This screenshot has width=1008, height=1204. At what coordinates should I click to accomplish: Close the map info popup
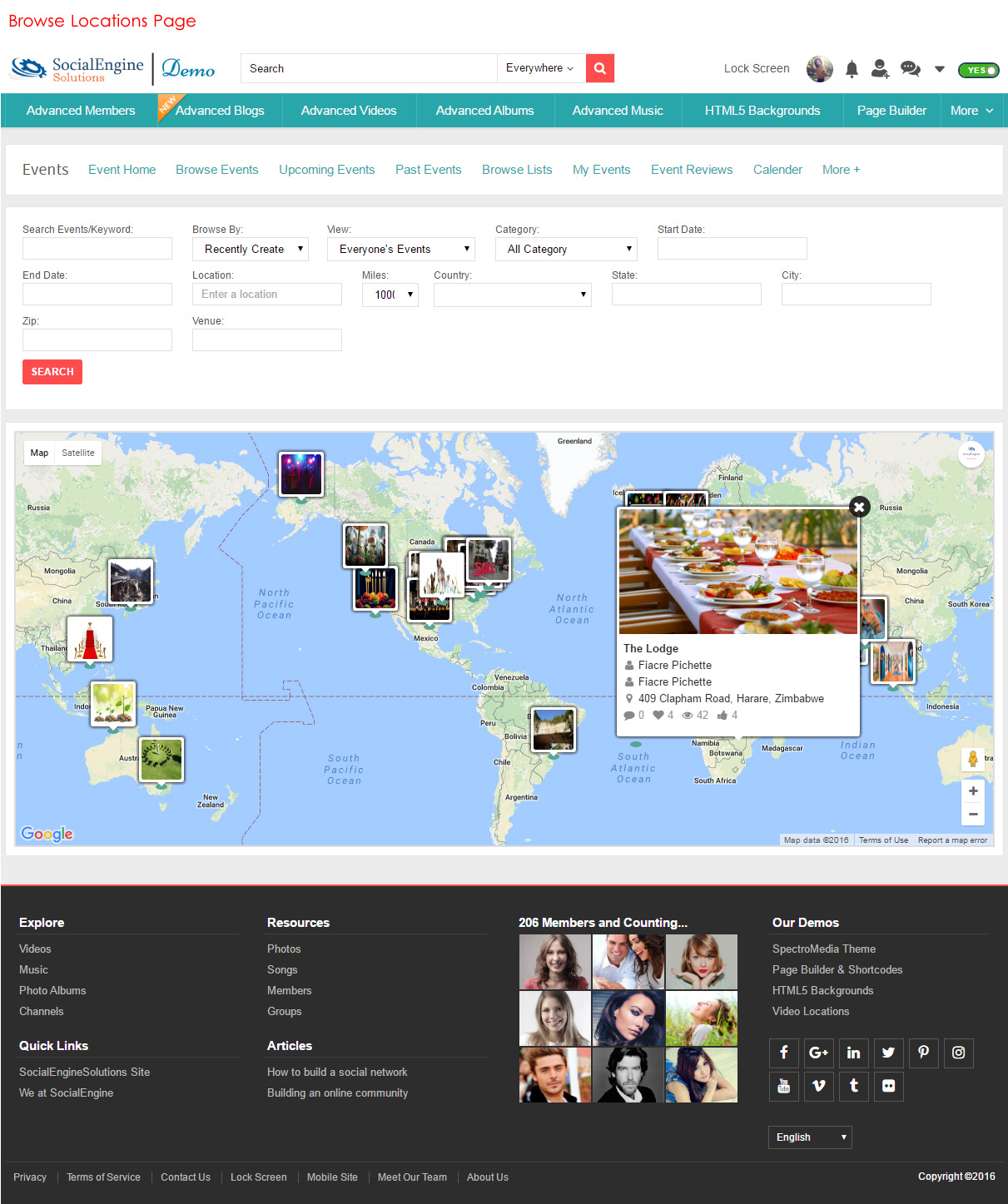[x=859, y=507]
